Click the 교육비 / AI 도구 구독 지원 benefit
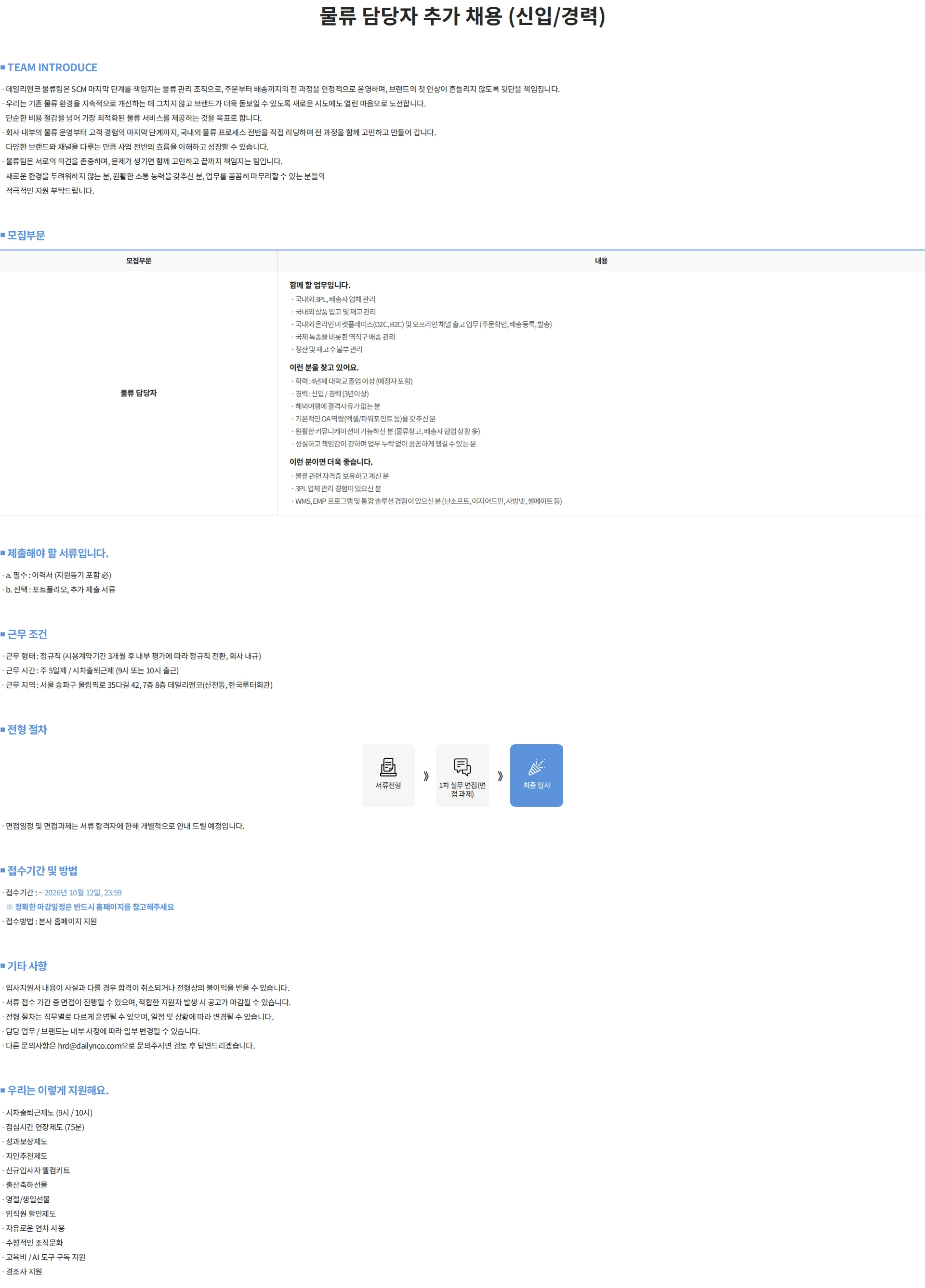 tap(45, 1257)
